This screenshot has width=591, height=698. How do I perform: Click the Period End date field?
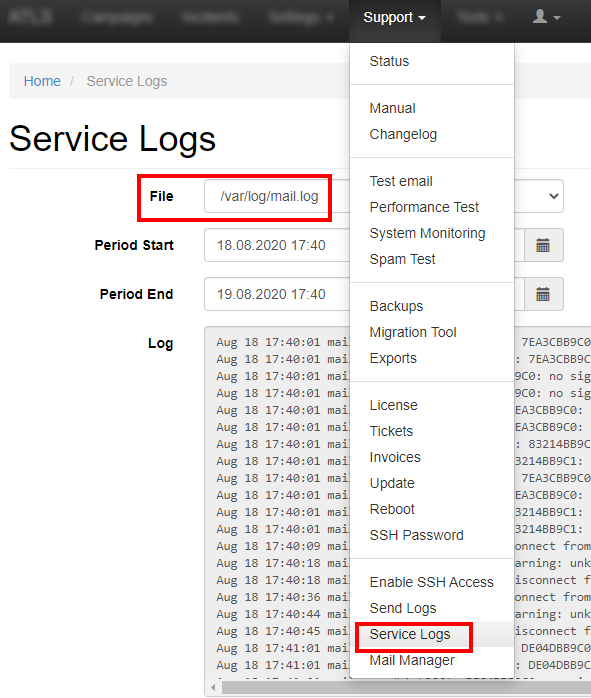(x=277, y=294)
